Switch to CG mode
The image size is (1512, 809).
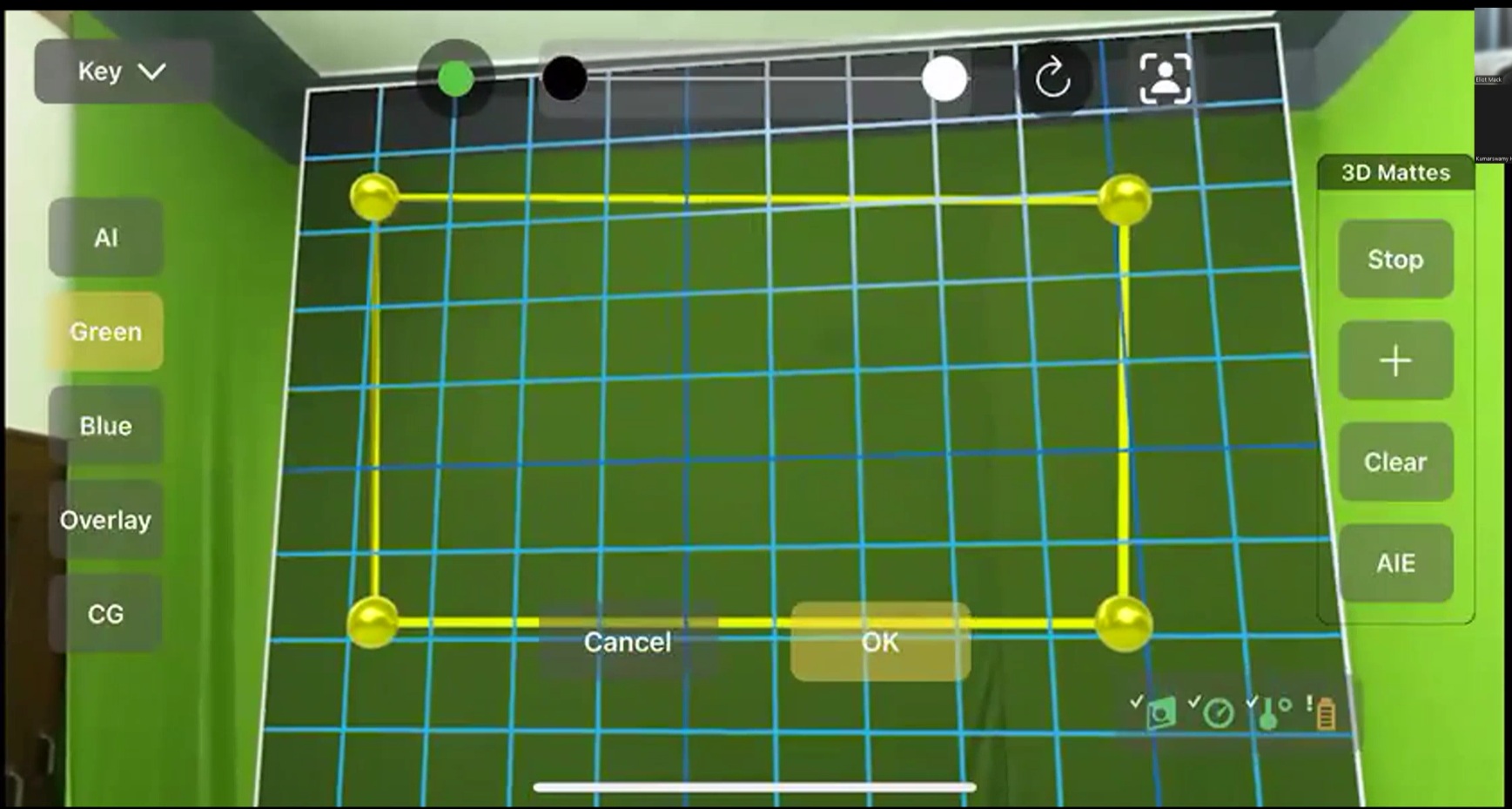coord(105,614)
